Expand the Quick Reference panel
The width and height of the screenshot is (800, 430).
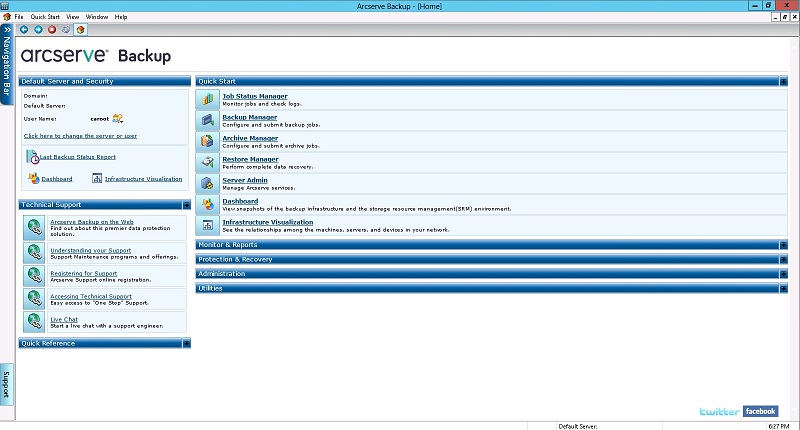tap(186, 343)
